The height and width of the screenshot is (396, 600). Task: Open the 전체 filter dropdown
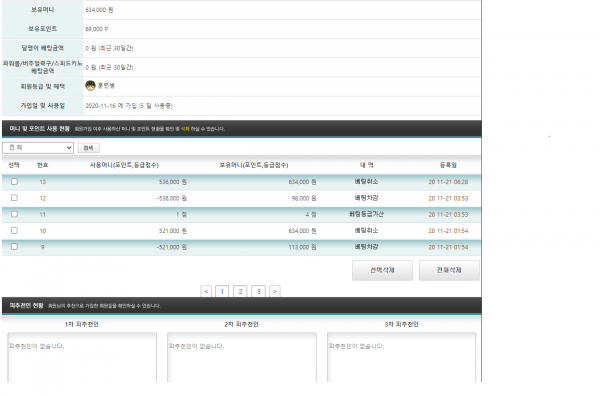[38, 148]
